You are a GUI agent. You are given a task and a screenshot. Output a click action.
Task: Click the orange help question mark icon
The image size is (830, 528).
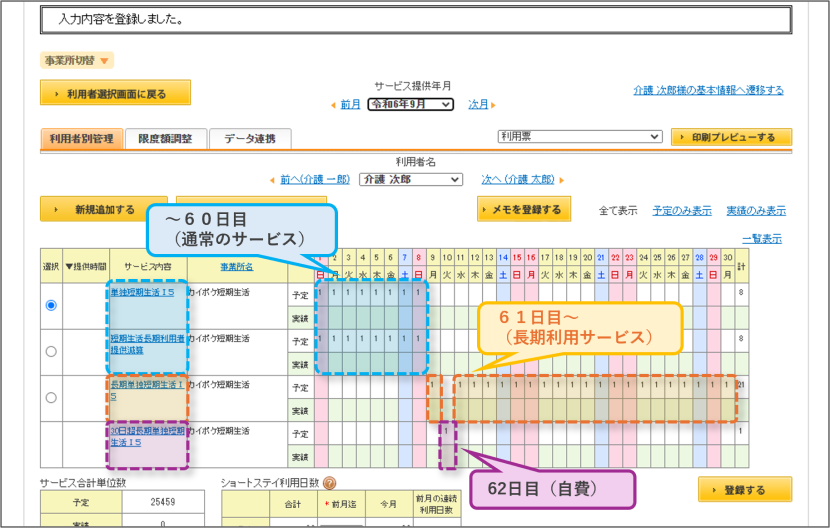point(329,483)
